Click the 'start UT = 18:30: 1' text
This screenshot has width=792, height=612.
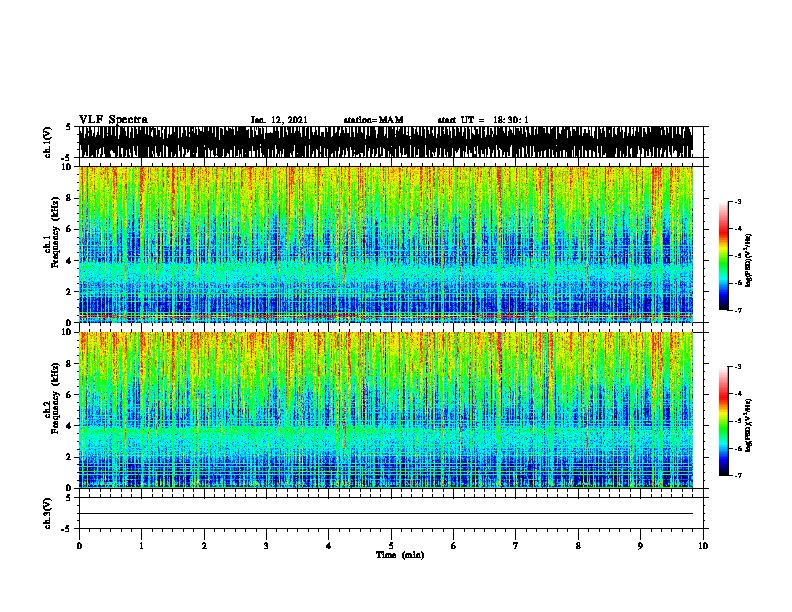point(483,120)
